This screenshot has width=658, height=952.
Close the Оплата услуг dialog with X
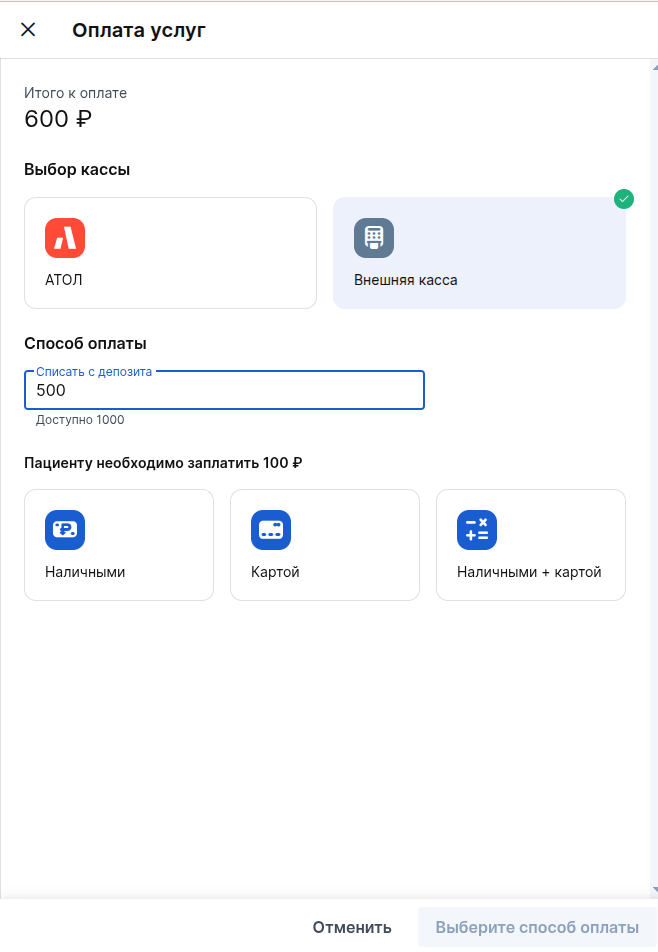coord(28,30)
